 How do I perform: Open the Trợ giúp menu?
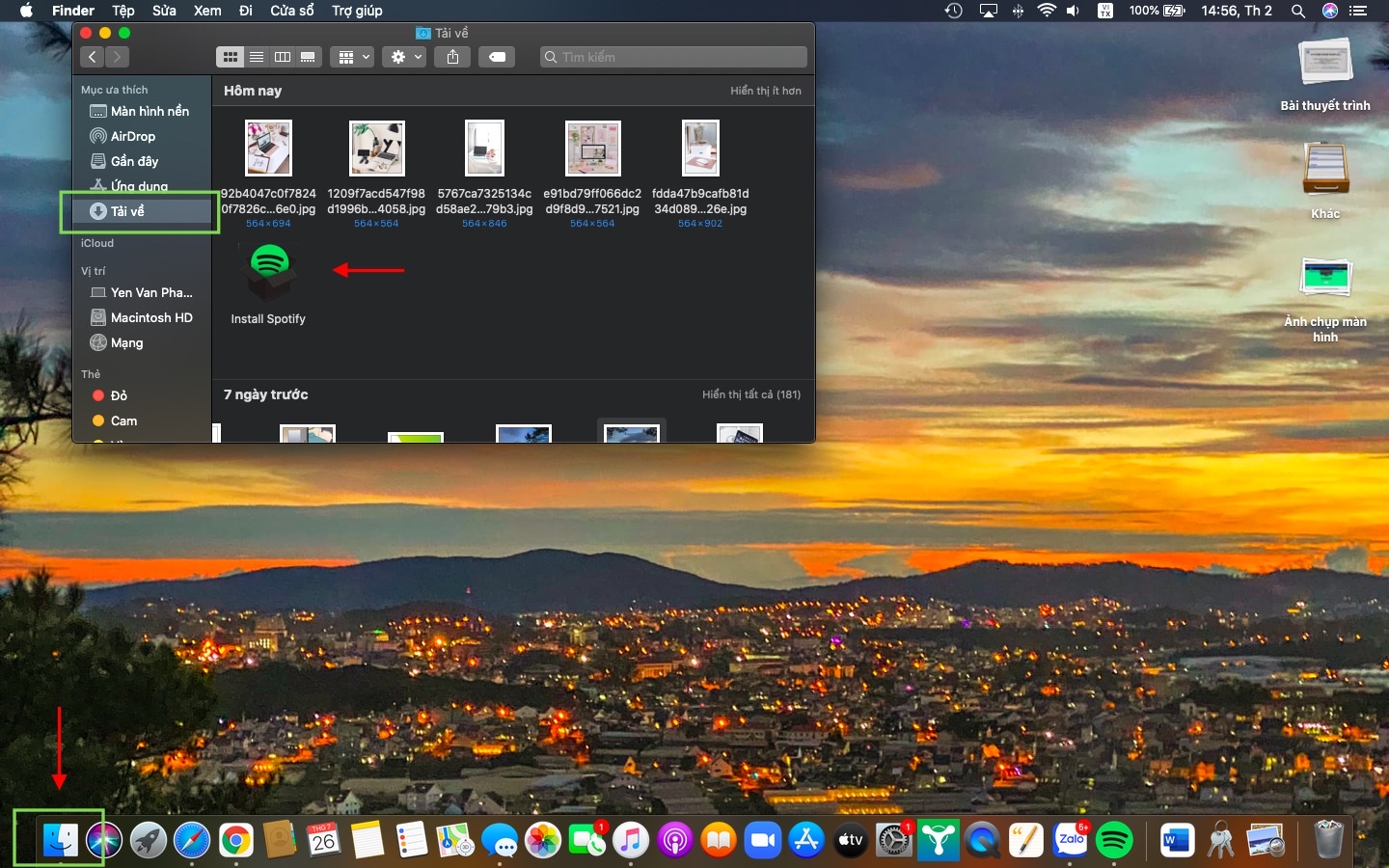coord(357,11)
